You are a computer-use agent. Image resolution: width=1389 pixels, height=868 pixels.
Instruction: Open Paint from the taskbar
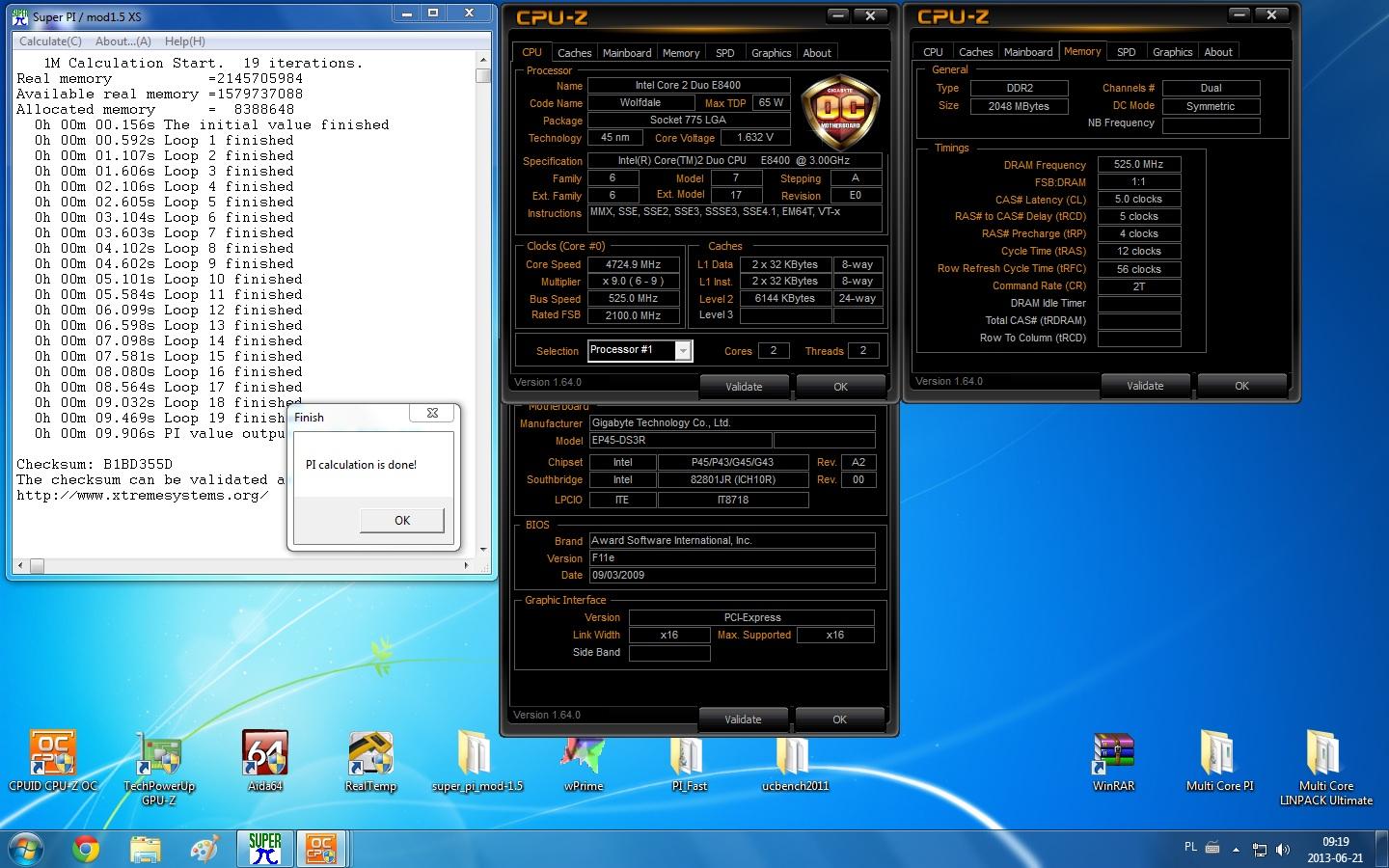tap(204, 849)
